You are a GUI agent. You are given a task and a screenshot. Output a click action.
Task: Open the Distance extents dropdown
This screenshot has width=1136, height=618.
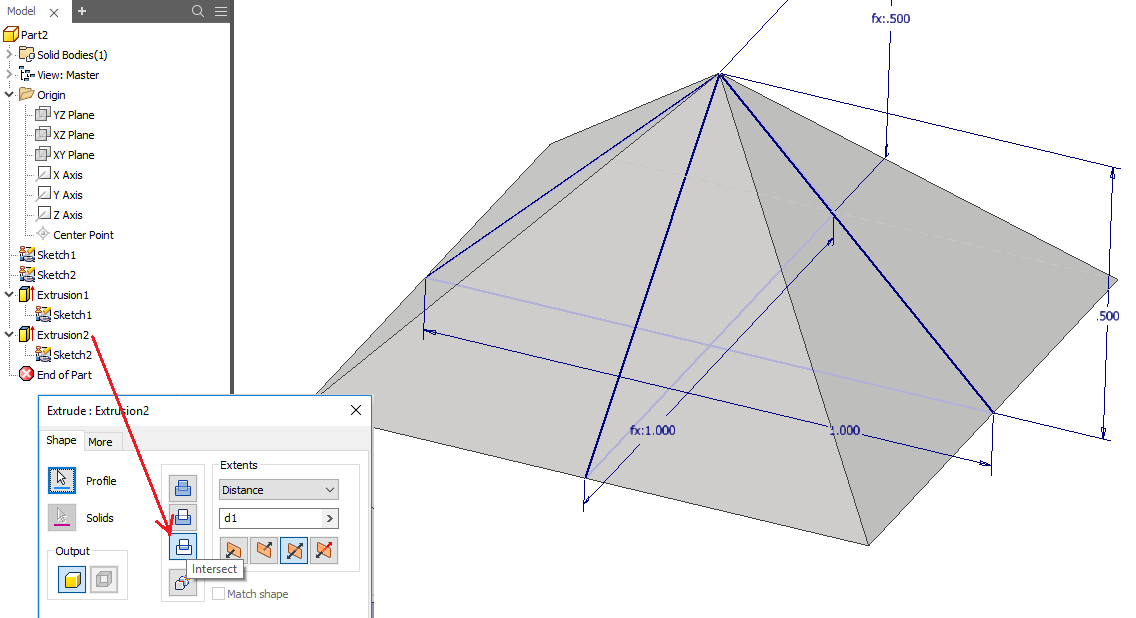tap(278, 490)
